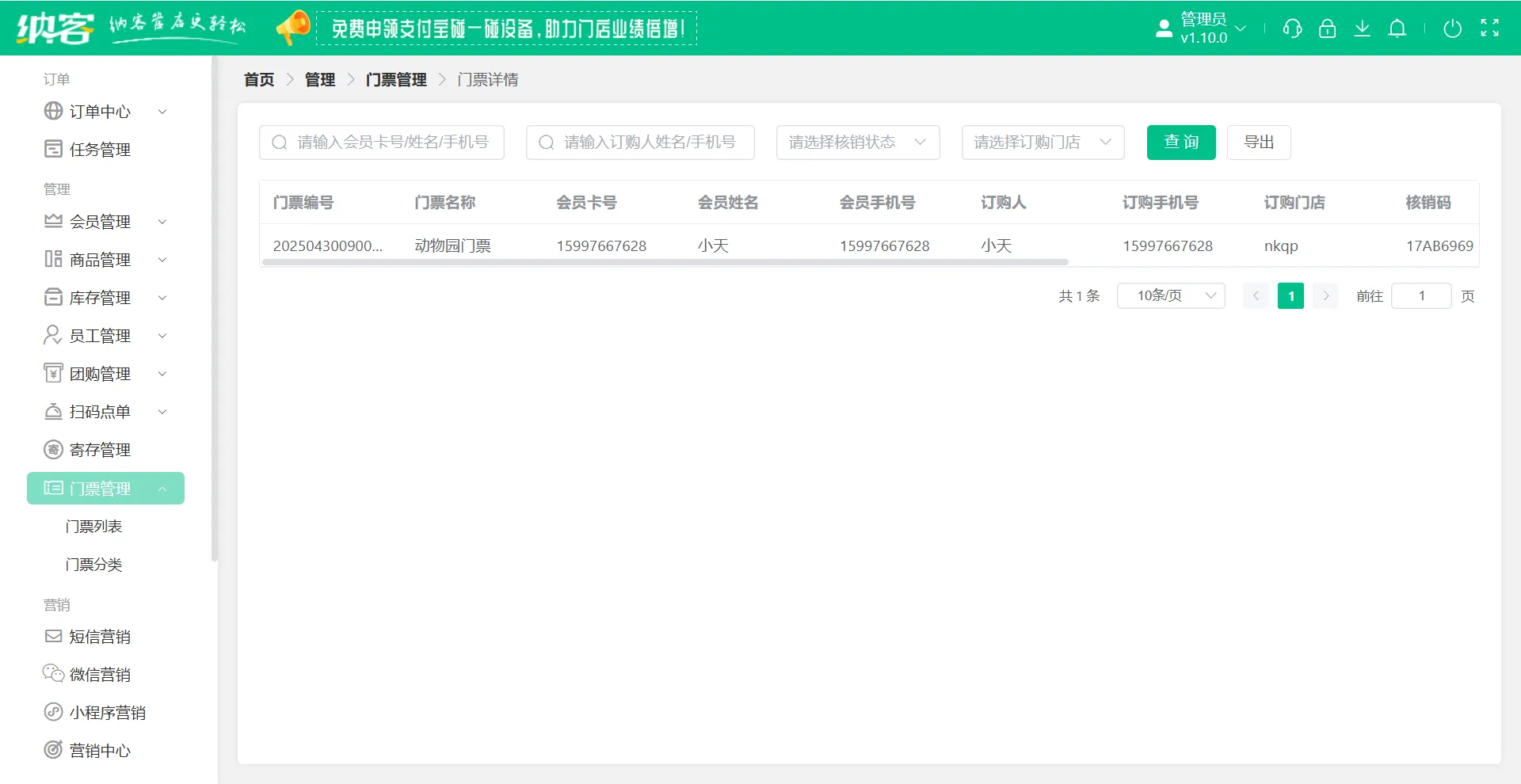Screen dimensions: 1521x784
Task: Expand the 团购管理 submenu chevron
Action: point(162,374)
